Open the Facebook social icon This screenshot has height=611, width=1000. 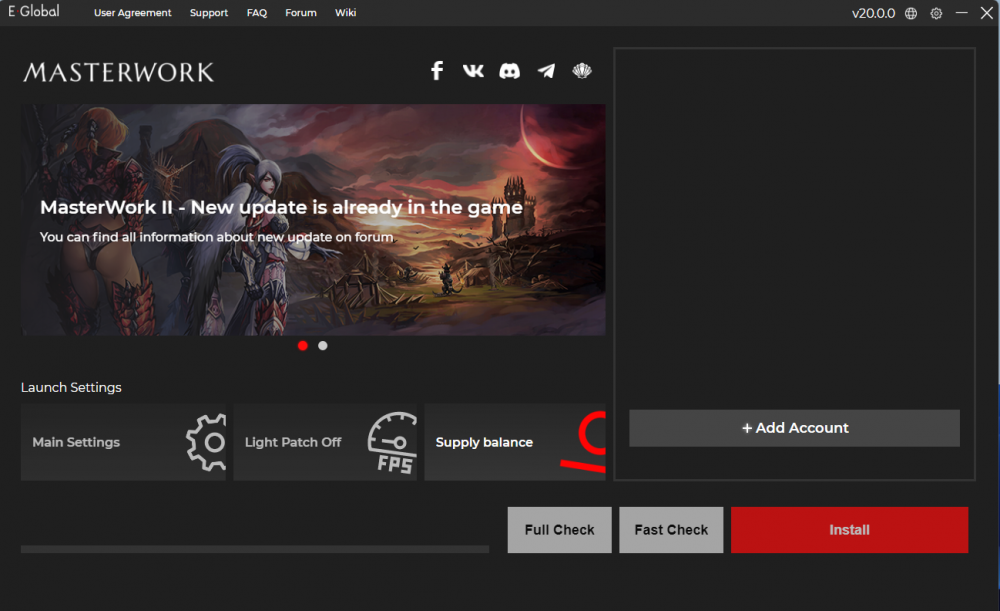point(437,70)
